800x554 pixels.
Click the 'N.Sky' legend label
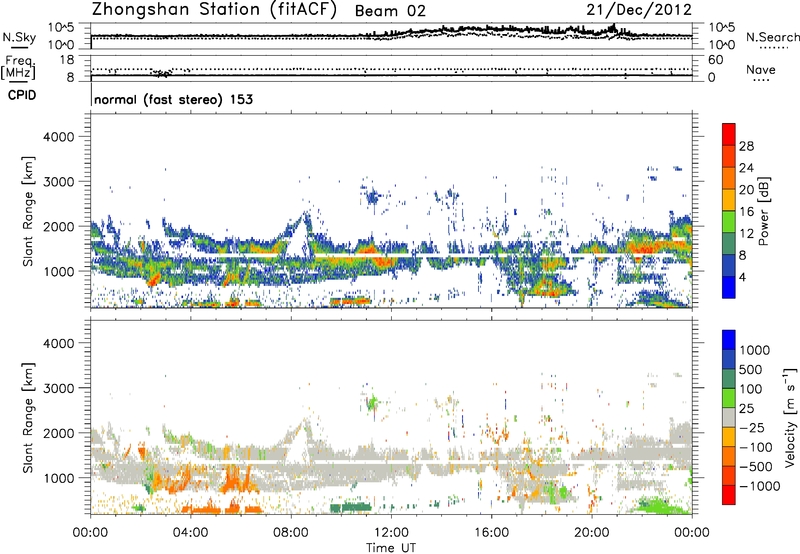click(x=19, y=37)
